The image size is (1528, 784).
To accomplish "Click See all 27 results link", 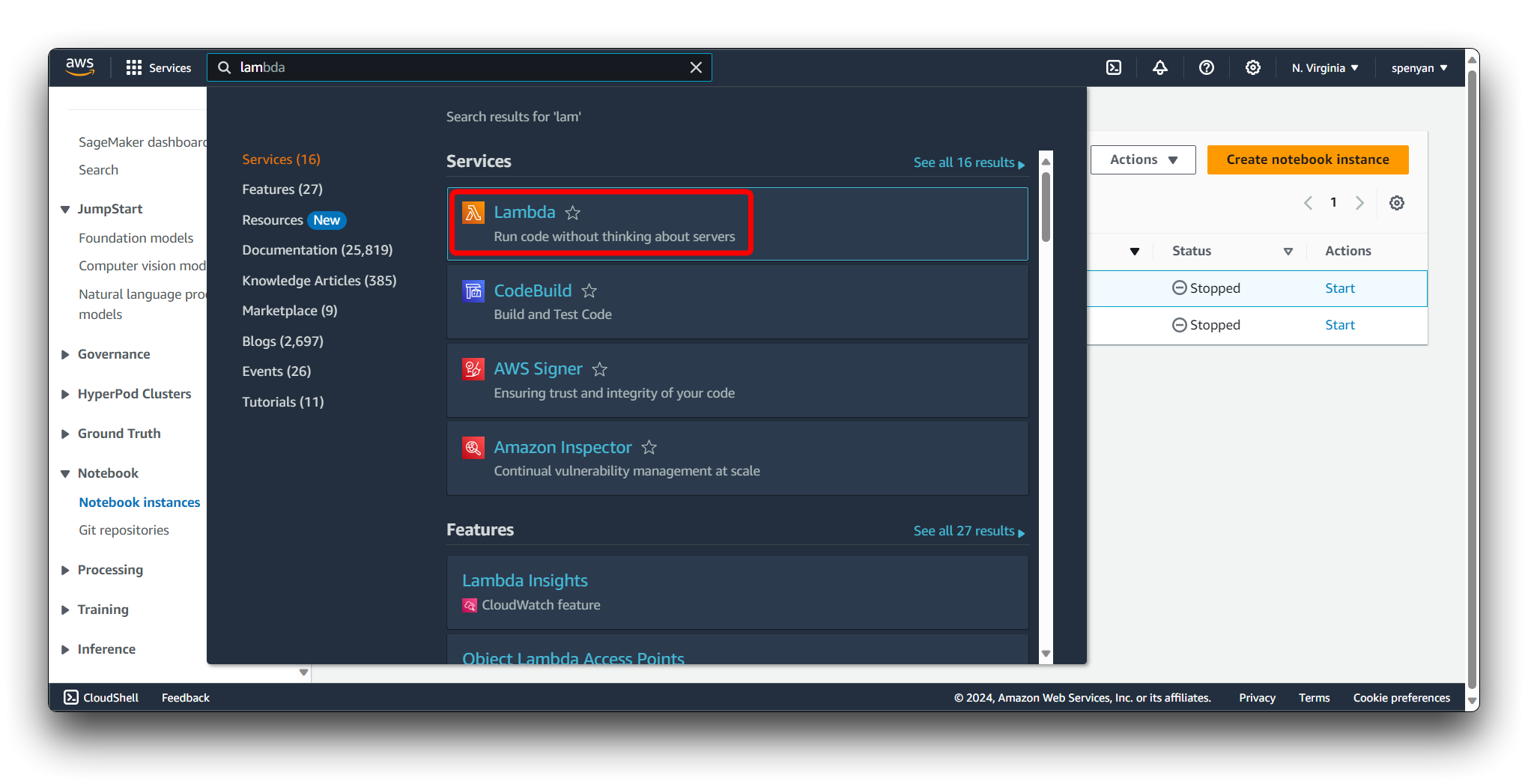I will (x=969, y=531).
